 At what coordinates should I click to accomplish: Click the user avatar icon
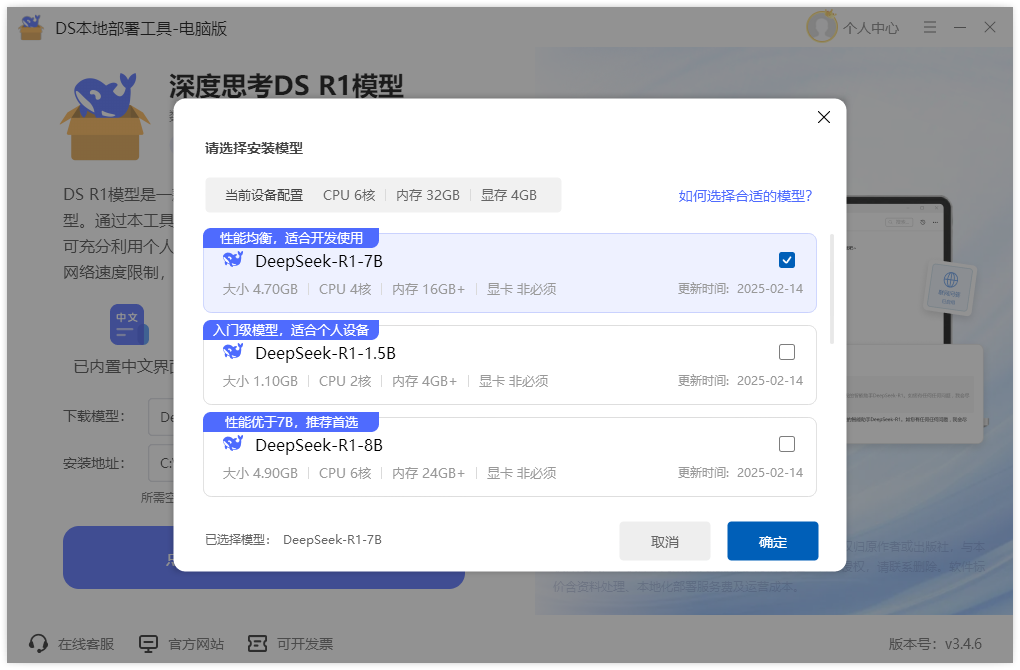point(822,27)
